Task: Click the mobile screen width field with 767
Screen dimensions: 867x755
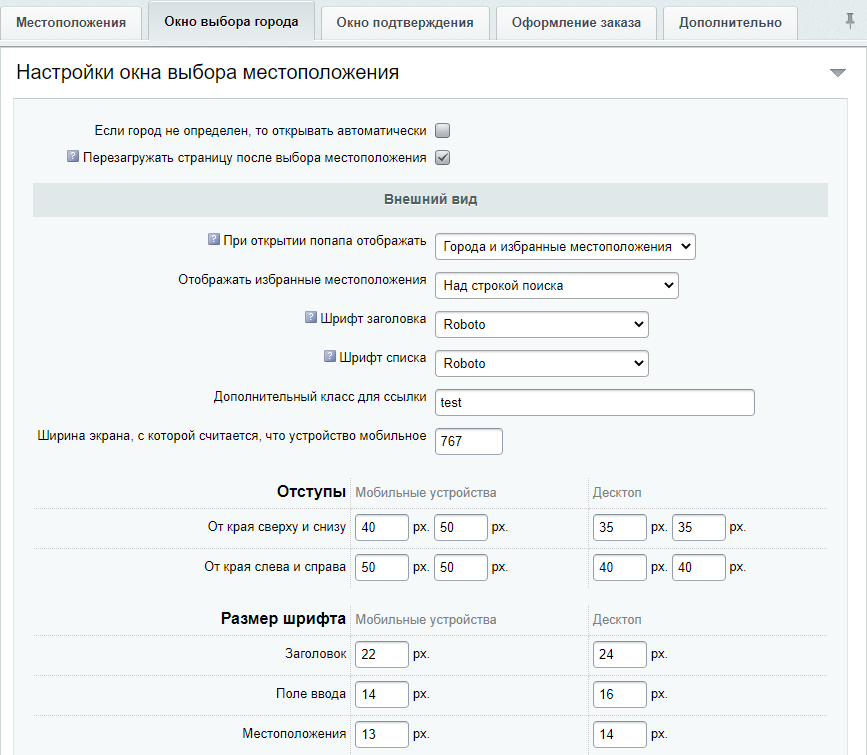Action: [469, 441]
